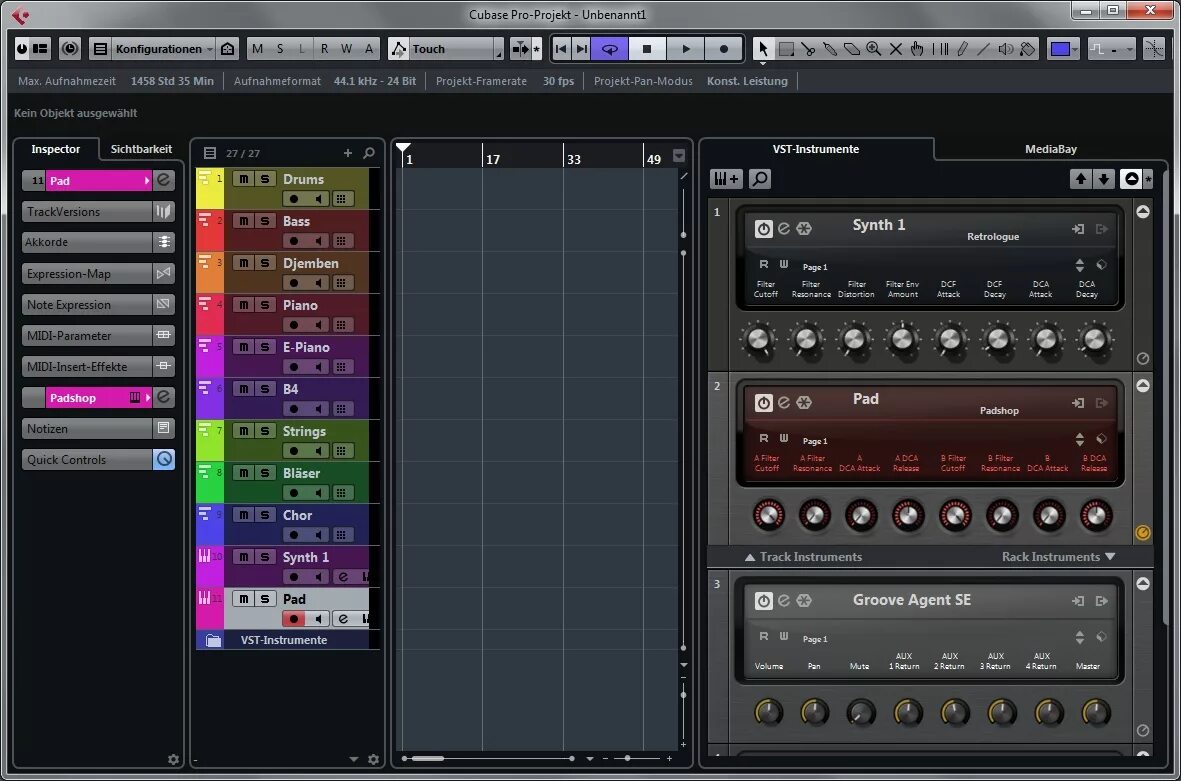Switch to the Sichtbarkeit tab
Viewport: 1181px width, 781px height.
coord(141,149)
